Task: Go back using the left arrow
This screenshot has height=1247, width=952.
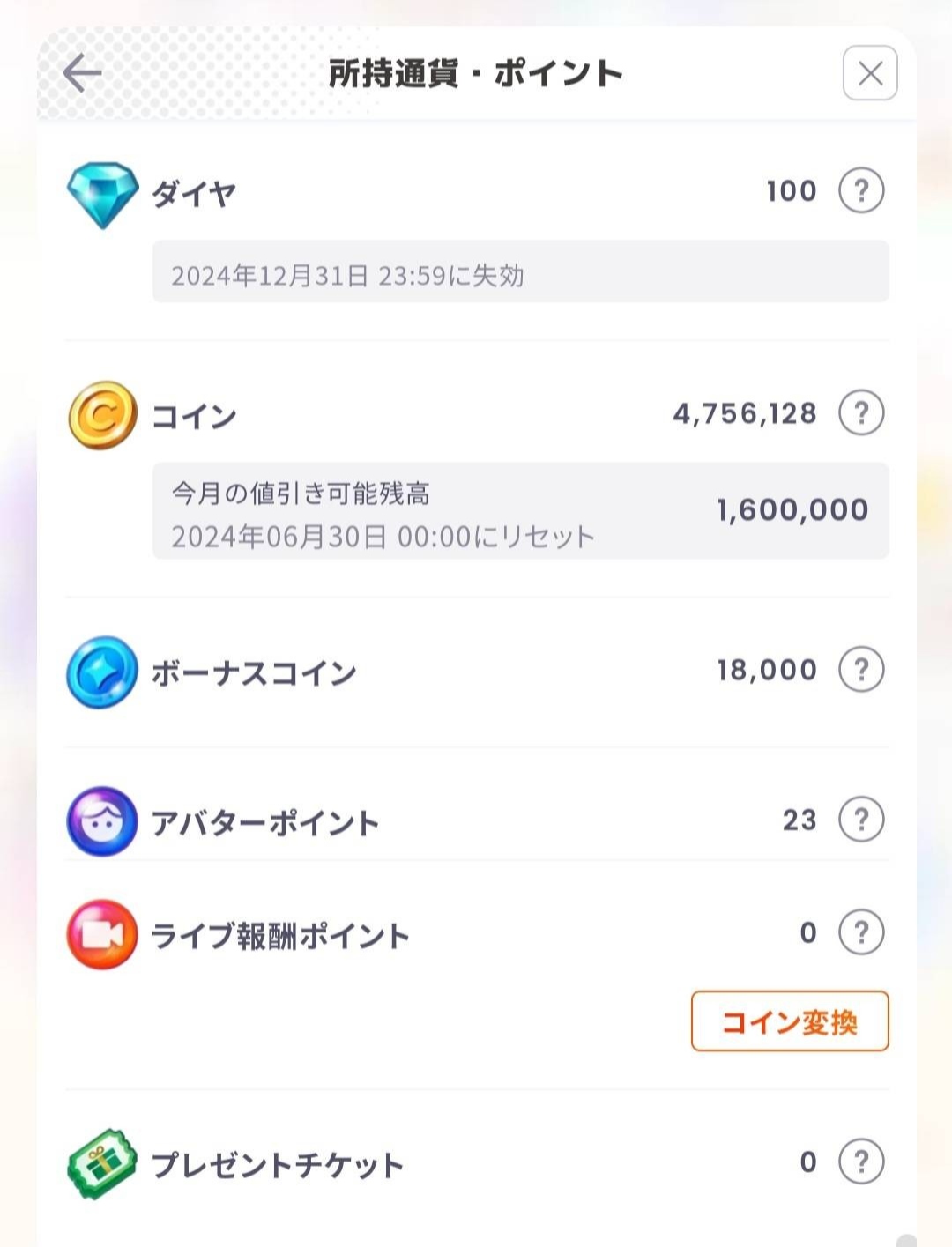Action: point(83,72)
